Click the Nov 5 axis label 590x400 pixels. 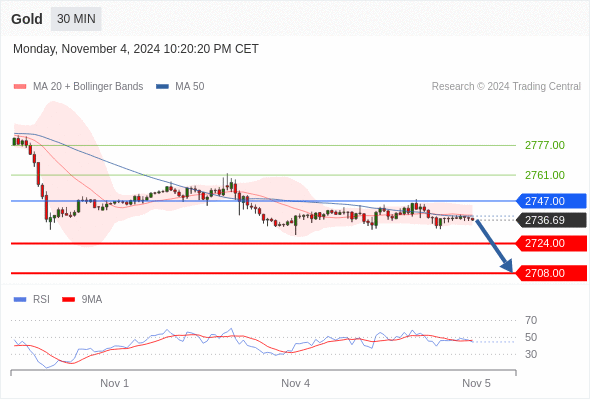(476, 383)
